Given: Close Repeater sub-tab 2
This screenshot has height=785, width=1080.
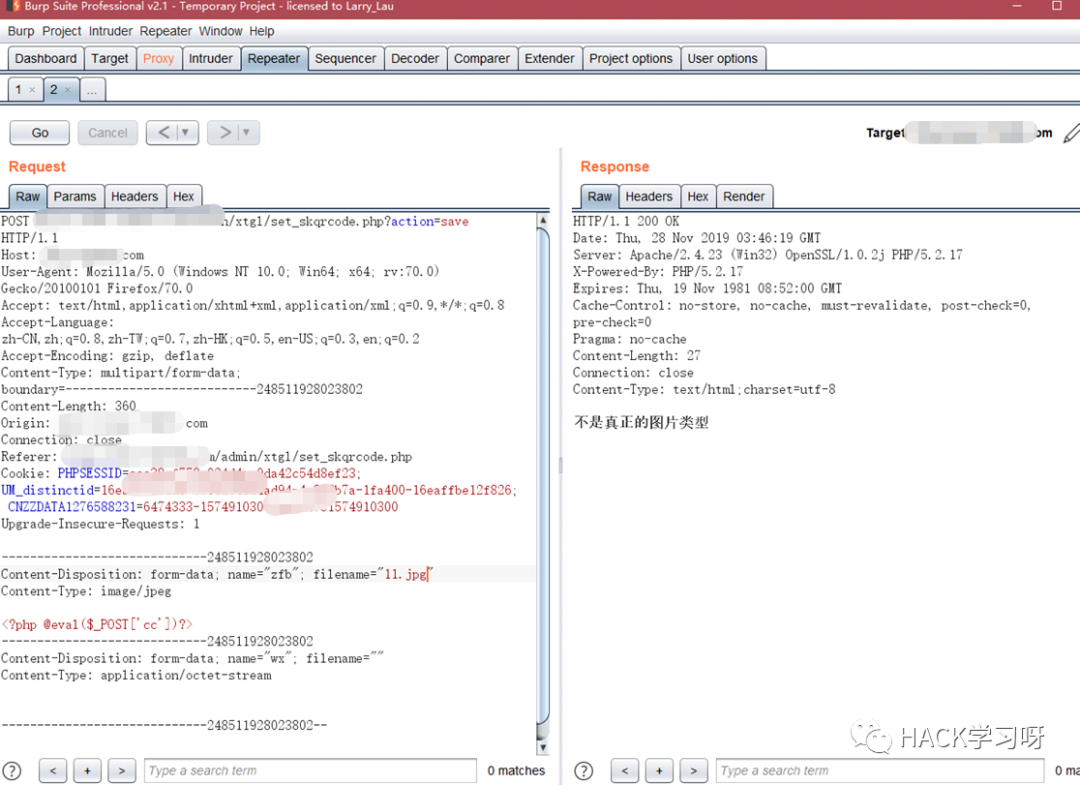Looking at the screenshot, I should (68, 90).
